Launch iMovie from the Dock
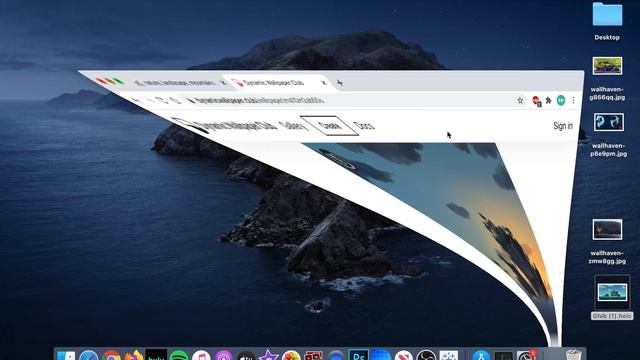 tap(269, 355)
